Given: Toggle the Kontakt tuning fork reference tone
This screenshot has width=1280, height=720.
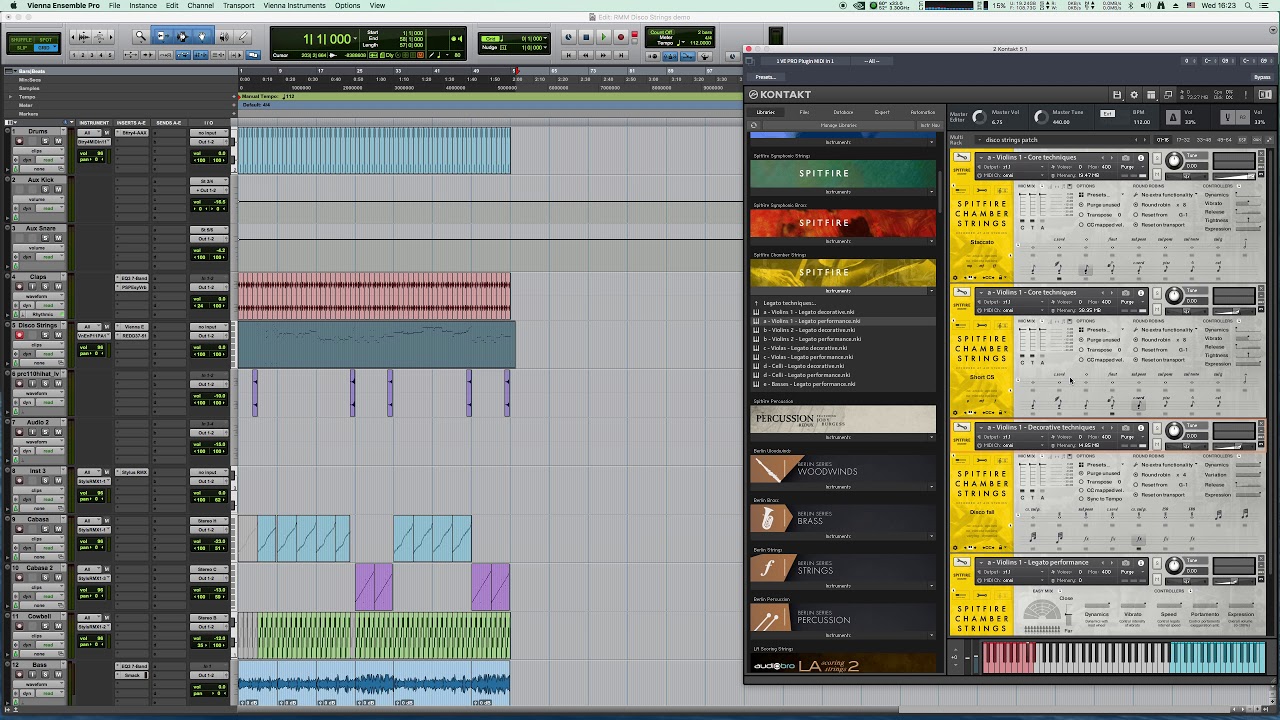Looking at the screenshot, I should click(1227, 117).
